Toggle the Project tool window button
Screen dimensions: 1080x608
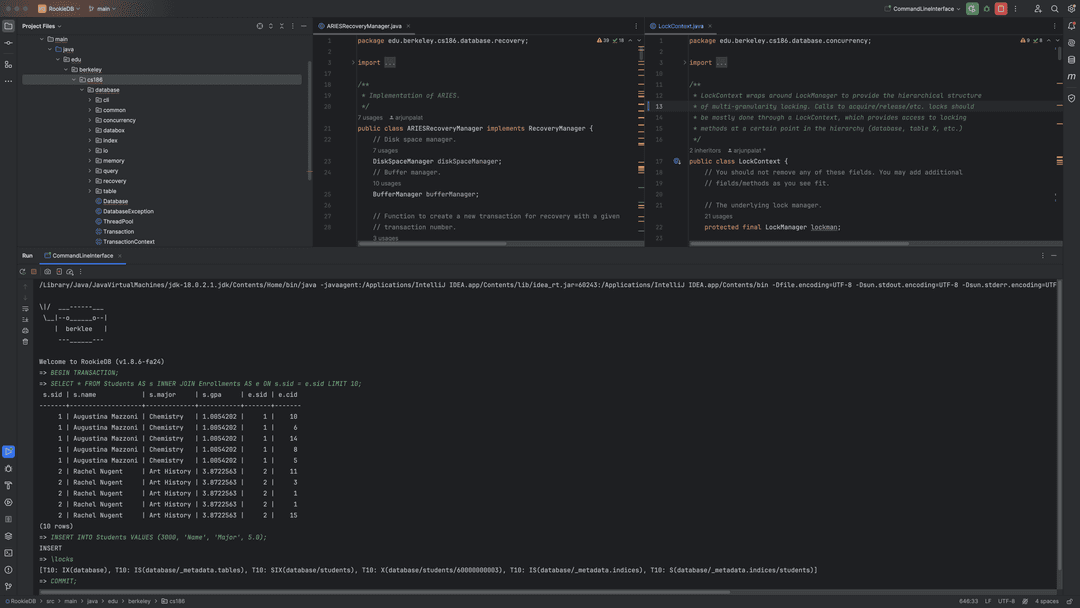(8, 26)
